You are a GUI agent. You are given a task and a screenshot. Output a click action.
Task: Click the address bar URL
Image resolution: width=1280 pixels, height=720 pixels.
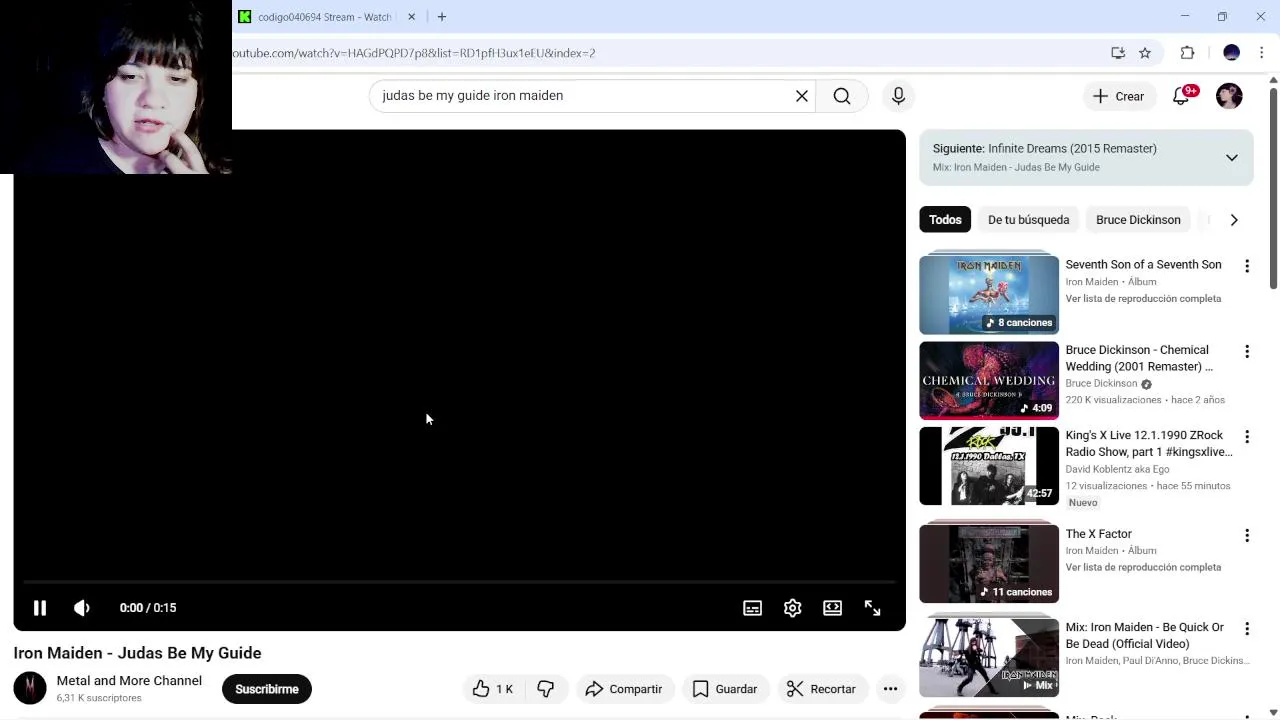coord(414,53)
